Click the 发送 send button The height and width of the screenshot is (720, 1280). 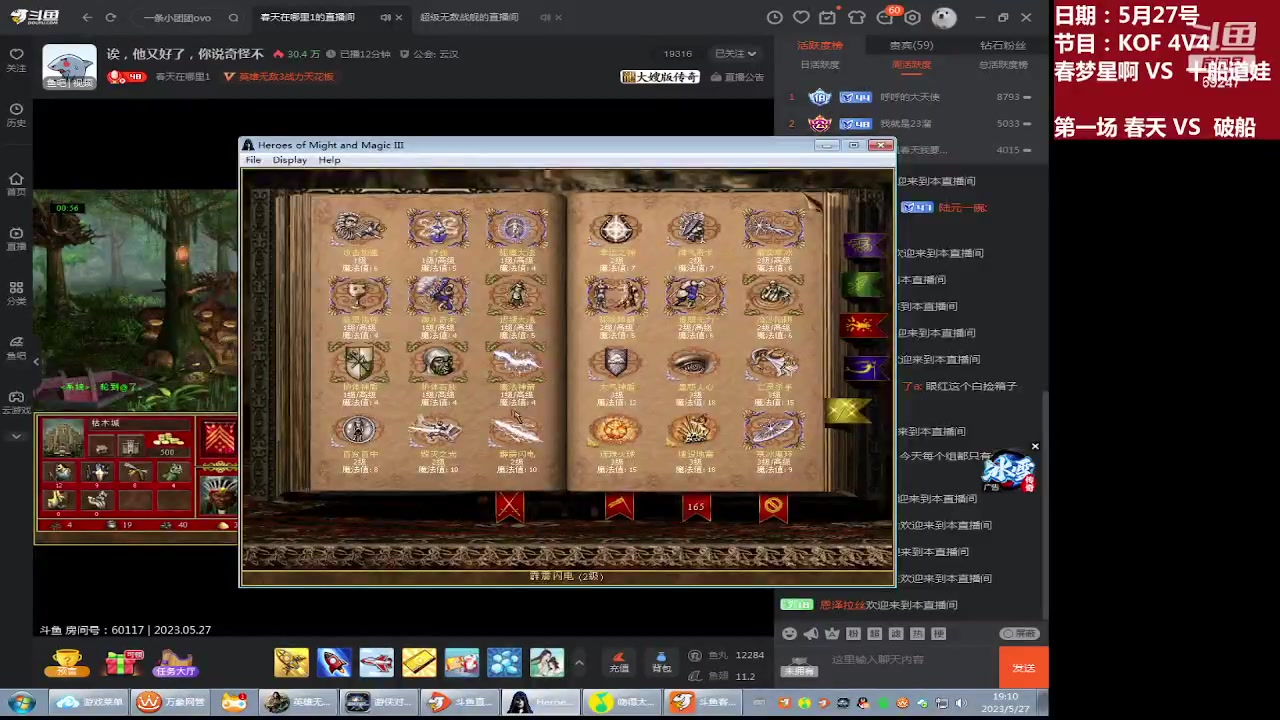(x=1023, y=668)
